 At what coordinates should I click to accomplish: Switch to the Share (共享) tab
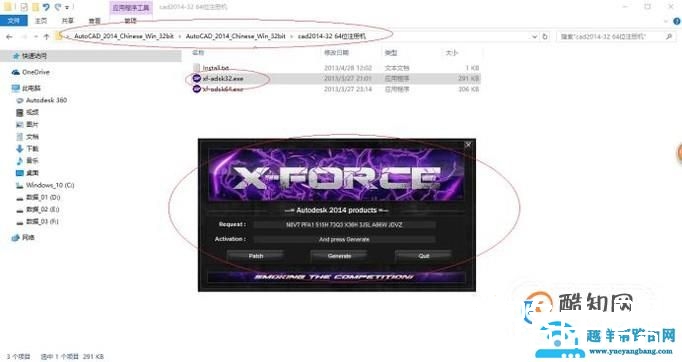click(67, 20)
